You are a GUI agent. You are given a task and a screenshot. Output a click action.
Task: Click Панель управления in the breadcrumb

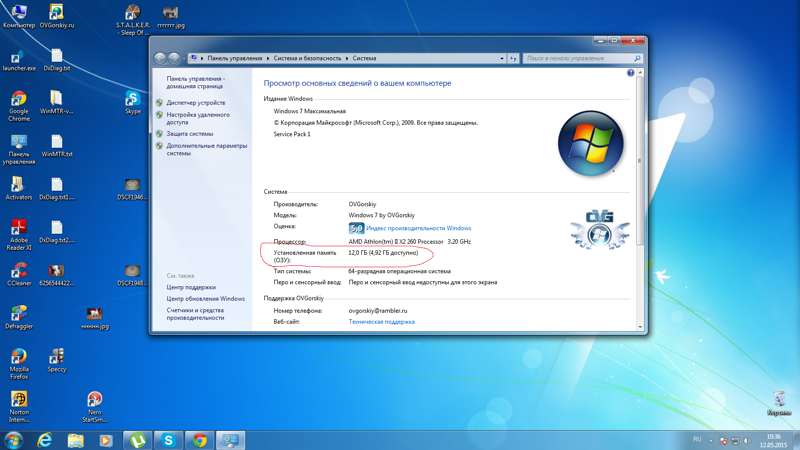[234, 58]
